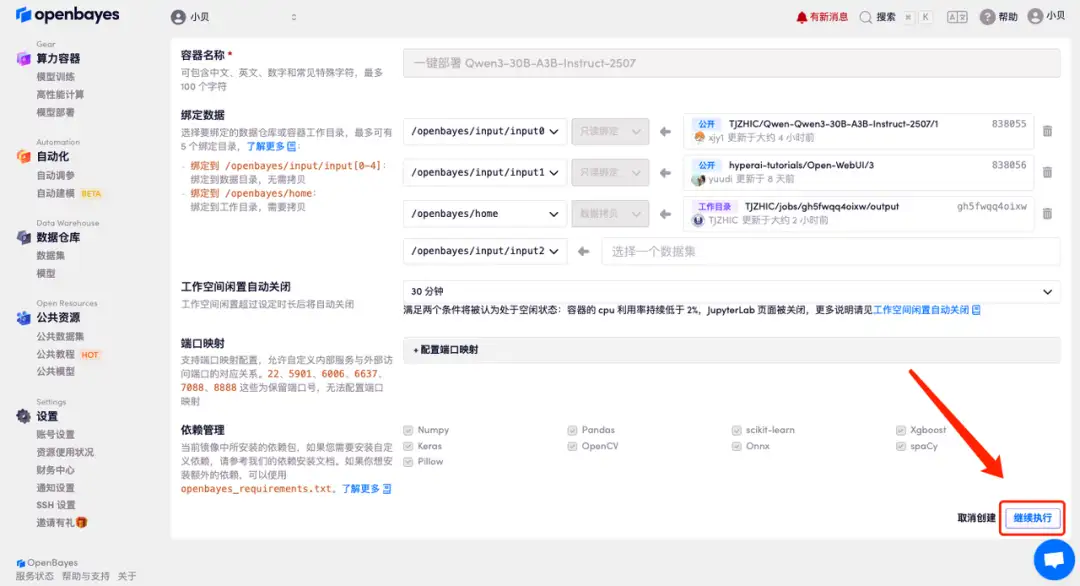Click the 搜索 magnifier icon
The image size is (1080, 586).
point(866,17)
